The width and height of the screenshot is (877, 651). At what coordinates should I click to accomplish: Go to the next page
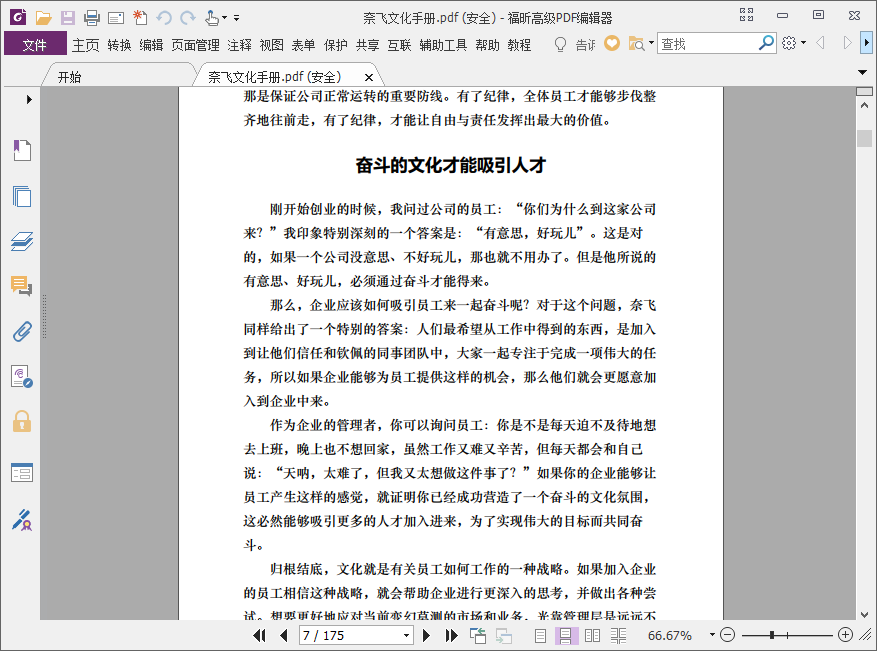tap(426, 635)
